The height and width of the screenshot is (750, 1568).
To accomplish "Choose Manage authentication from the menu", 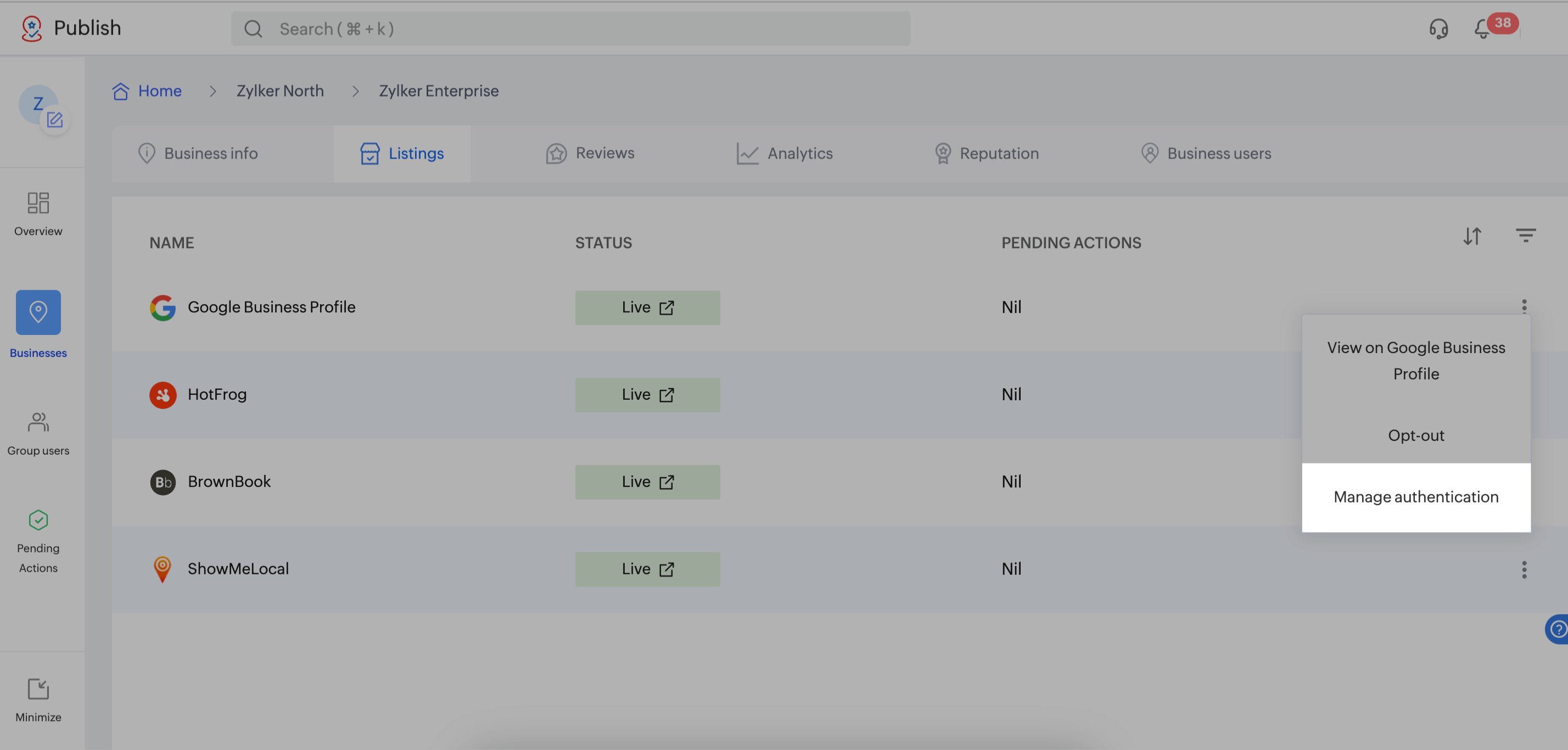I will coord(1416,497).
